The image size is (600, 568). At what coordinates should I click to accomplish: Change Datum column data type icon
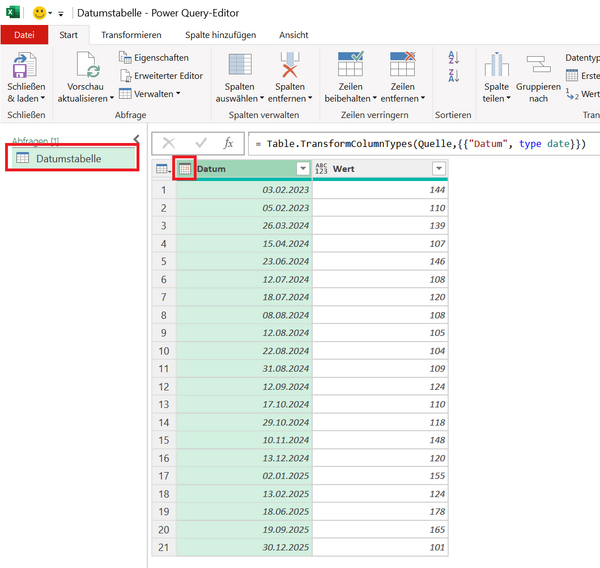coord(185,169)
